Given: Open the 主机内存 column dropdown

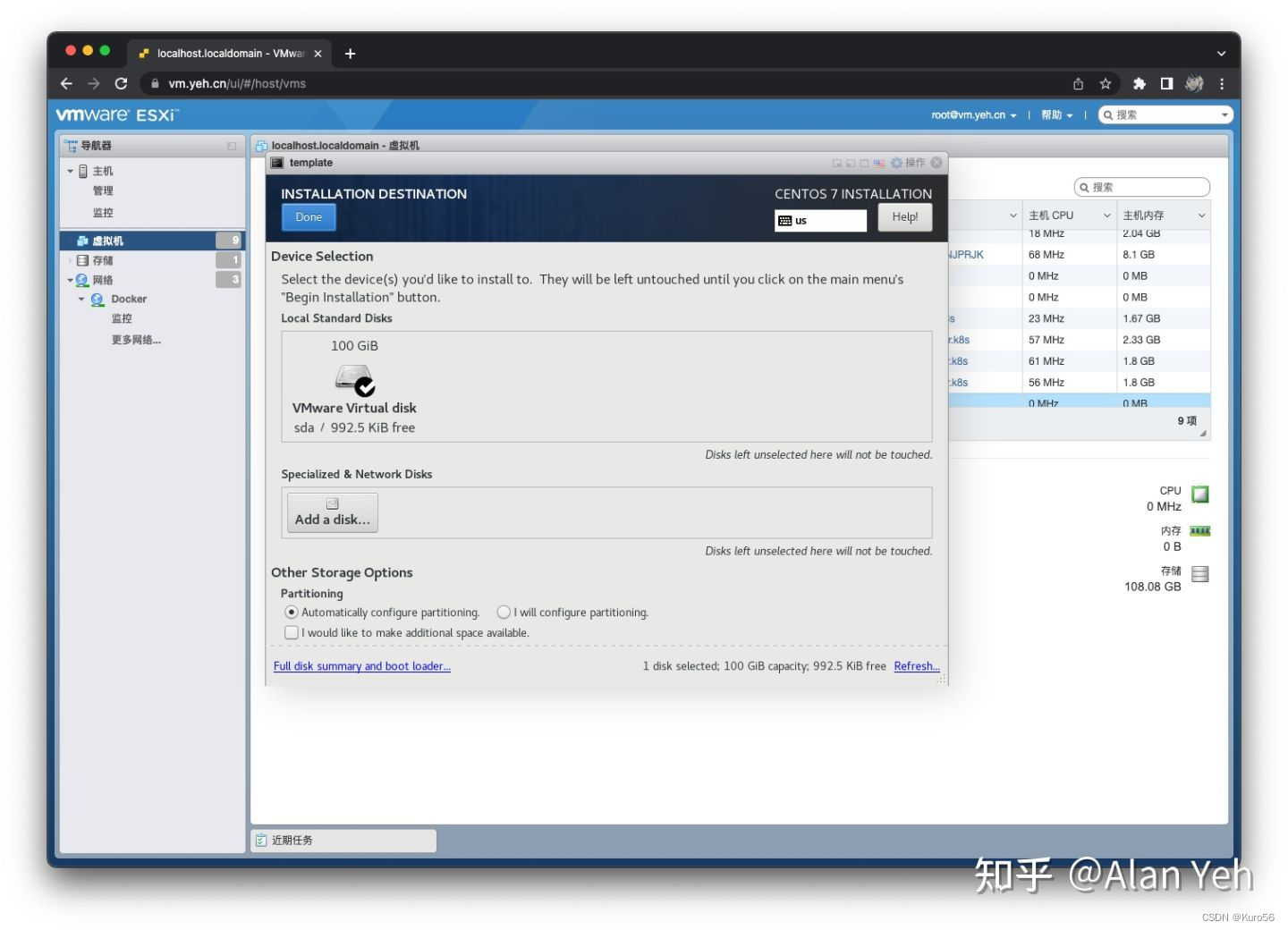Looking at the screenshot, I should 1201,216.
